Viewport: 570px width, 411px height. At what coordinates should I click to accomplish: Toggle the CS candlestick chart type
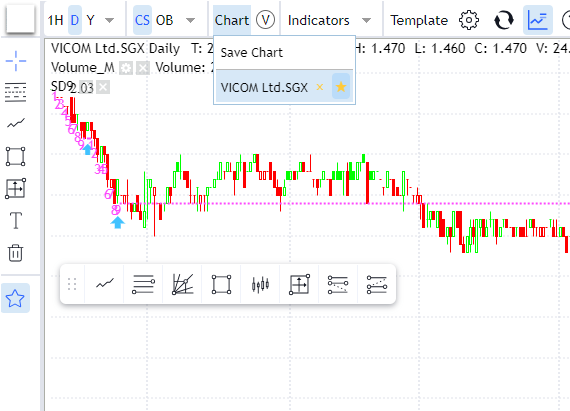pos(142,20)
